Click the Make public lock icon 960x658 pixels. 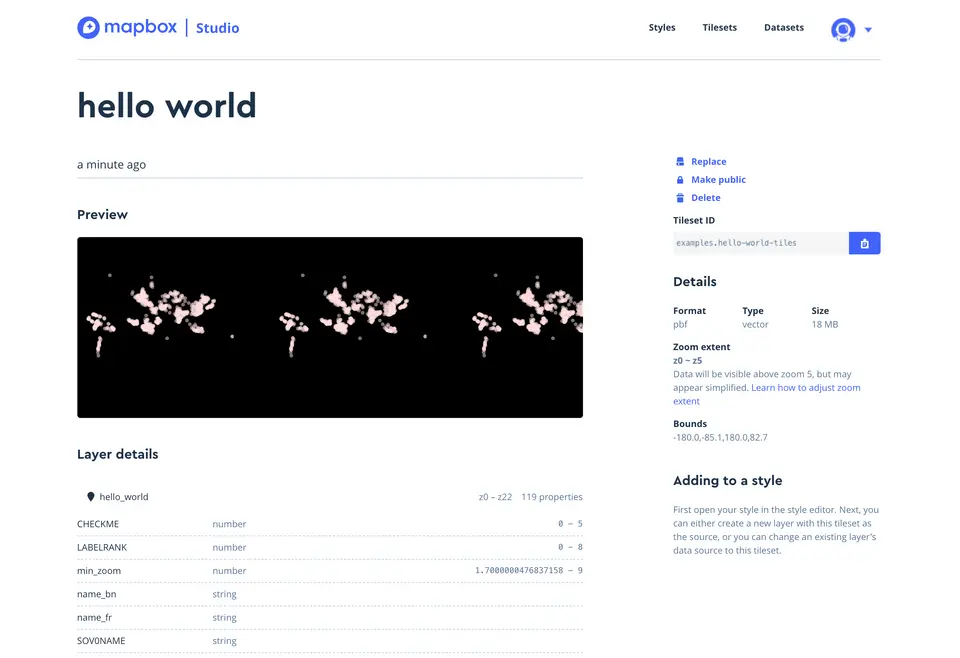(x=680, y=180)
